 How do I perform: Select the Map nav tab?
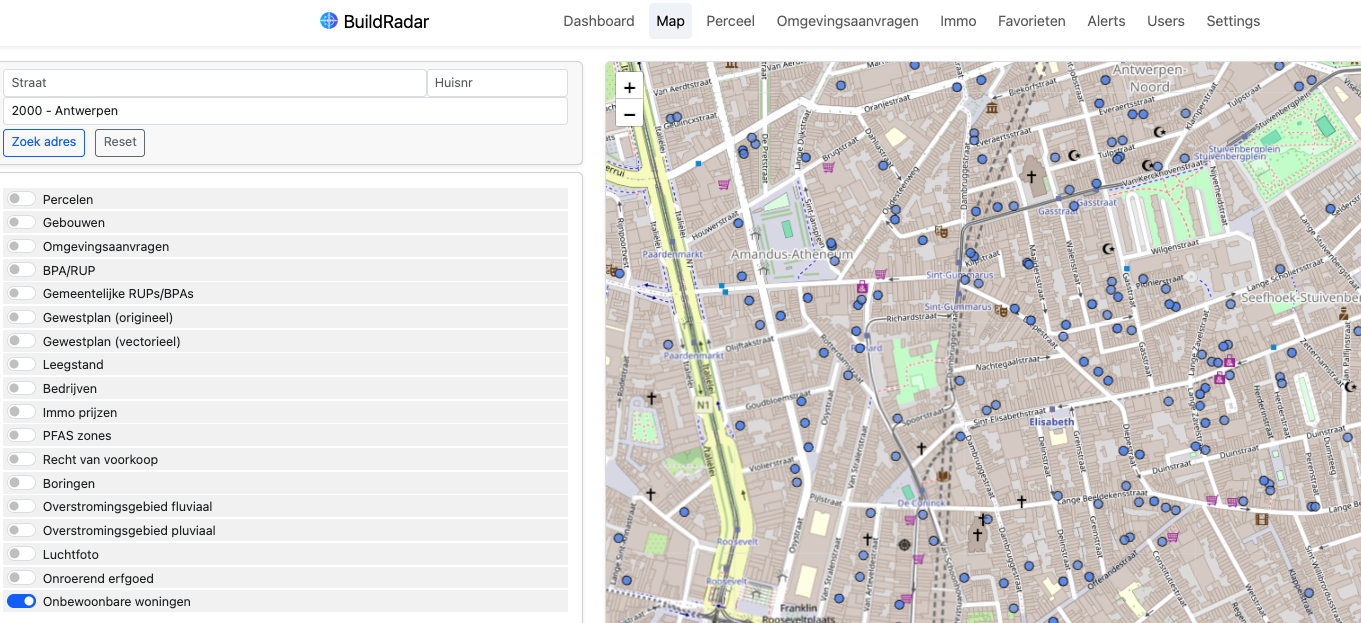tap(670, 21)
